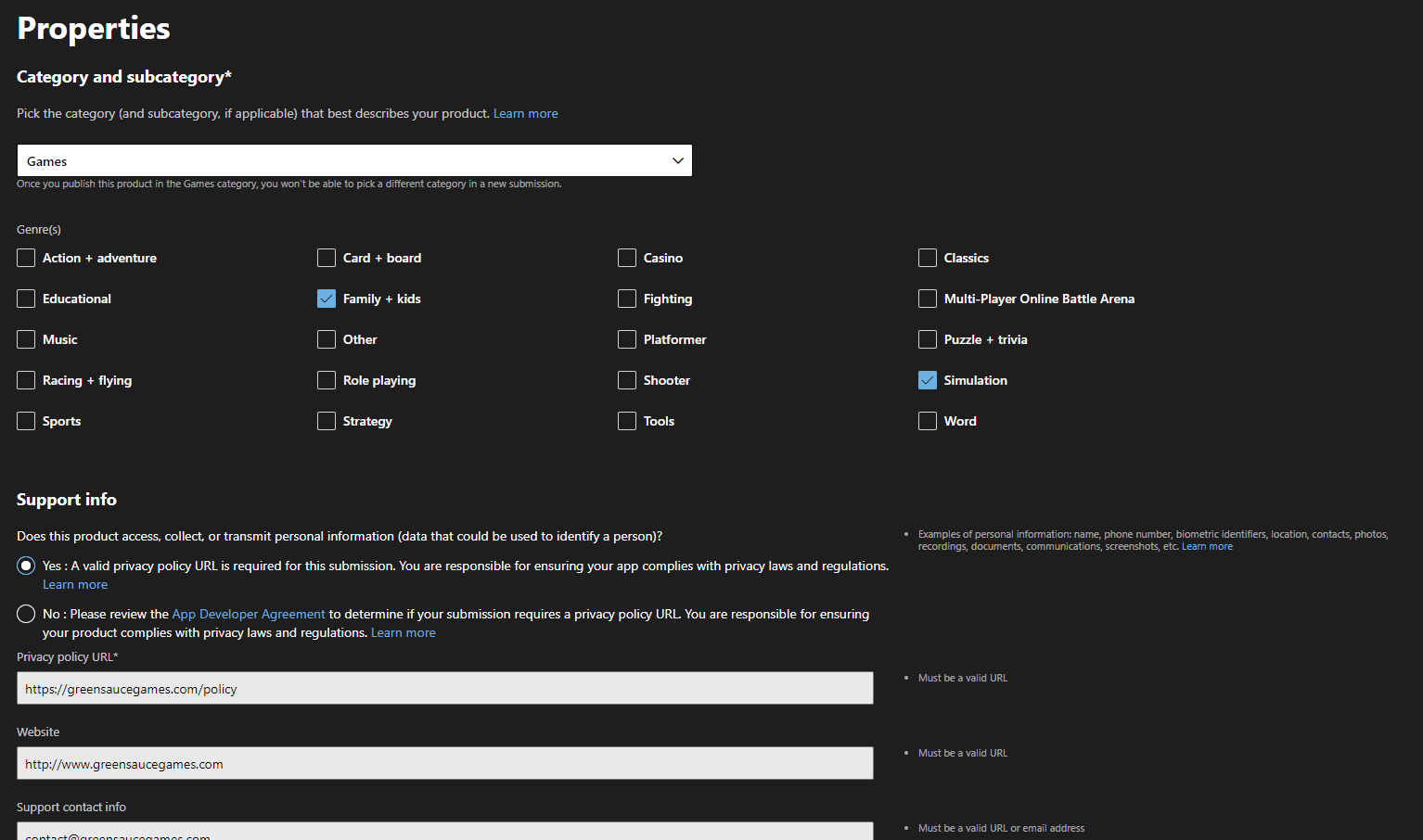
Task: Select Yes for personal information collection
Action: tap(25, 565)
